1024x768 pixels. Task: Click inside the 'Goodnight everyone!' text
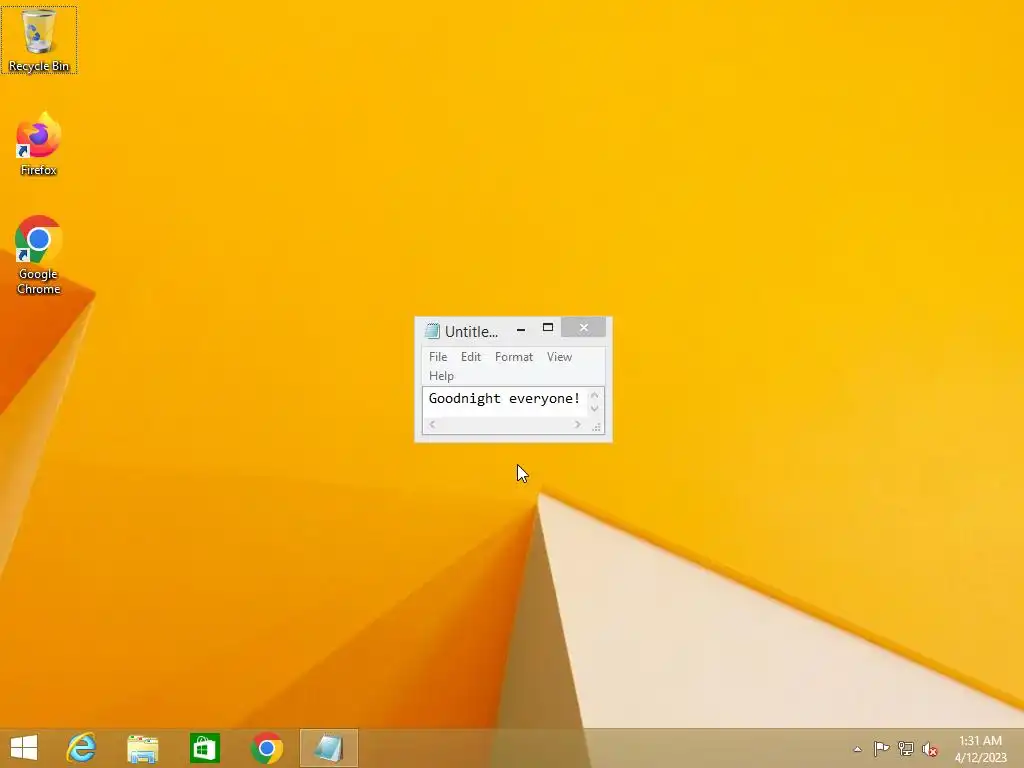point(504,398)
